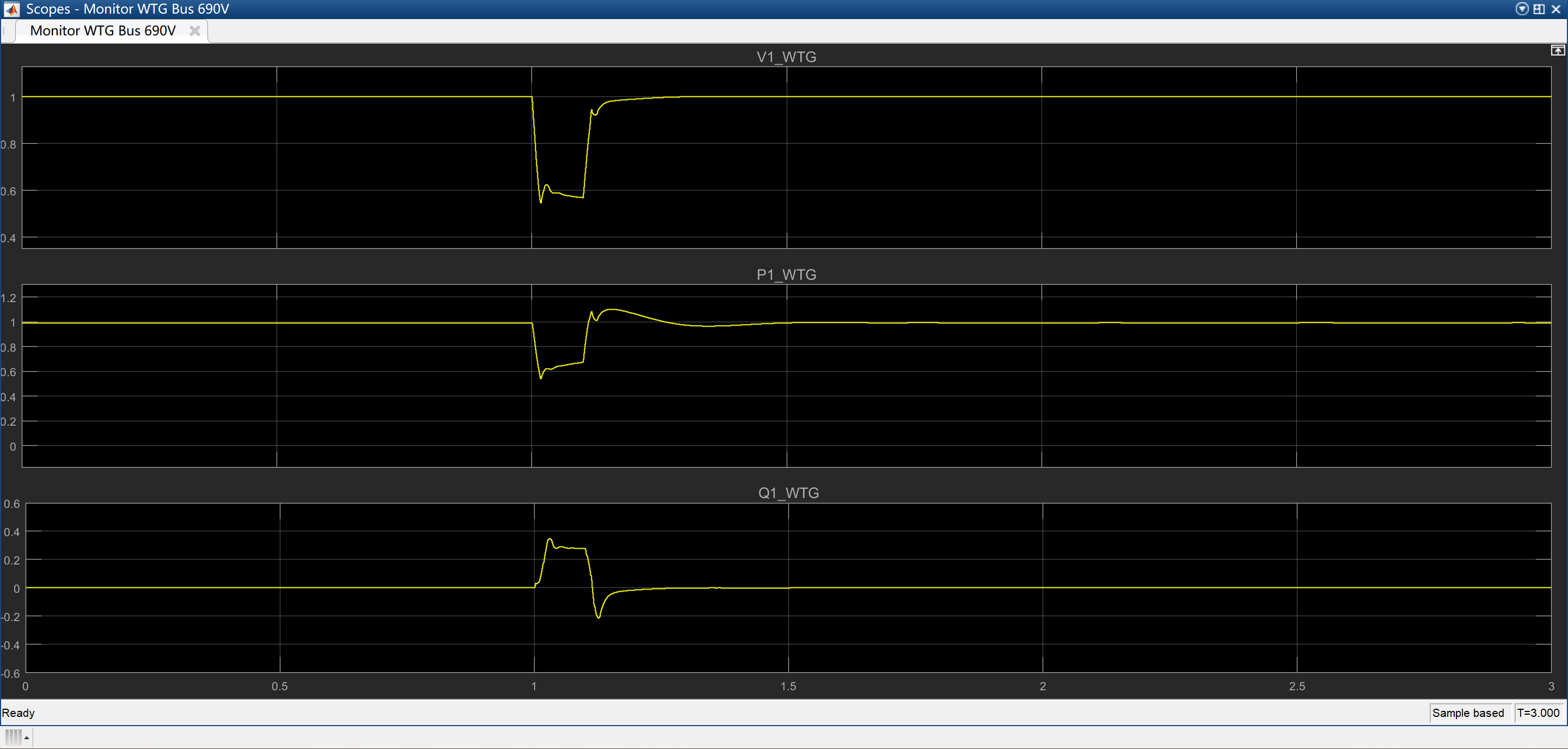Click the tab bar drag grip at left
The height and width of the screenshot is (749, 1568).
(4, 30)
